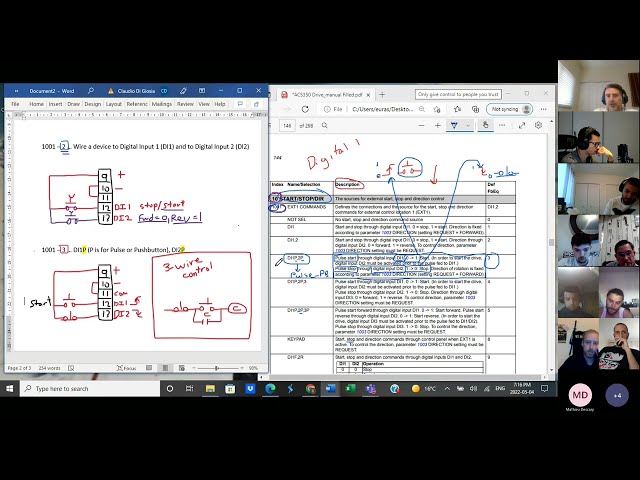
Task: Open the Windows Start menu
Action: point(10,389)
